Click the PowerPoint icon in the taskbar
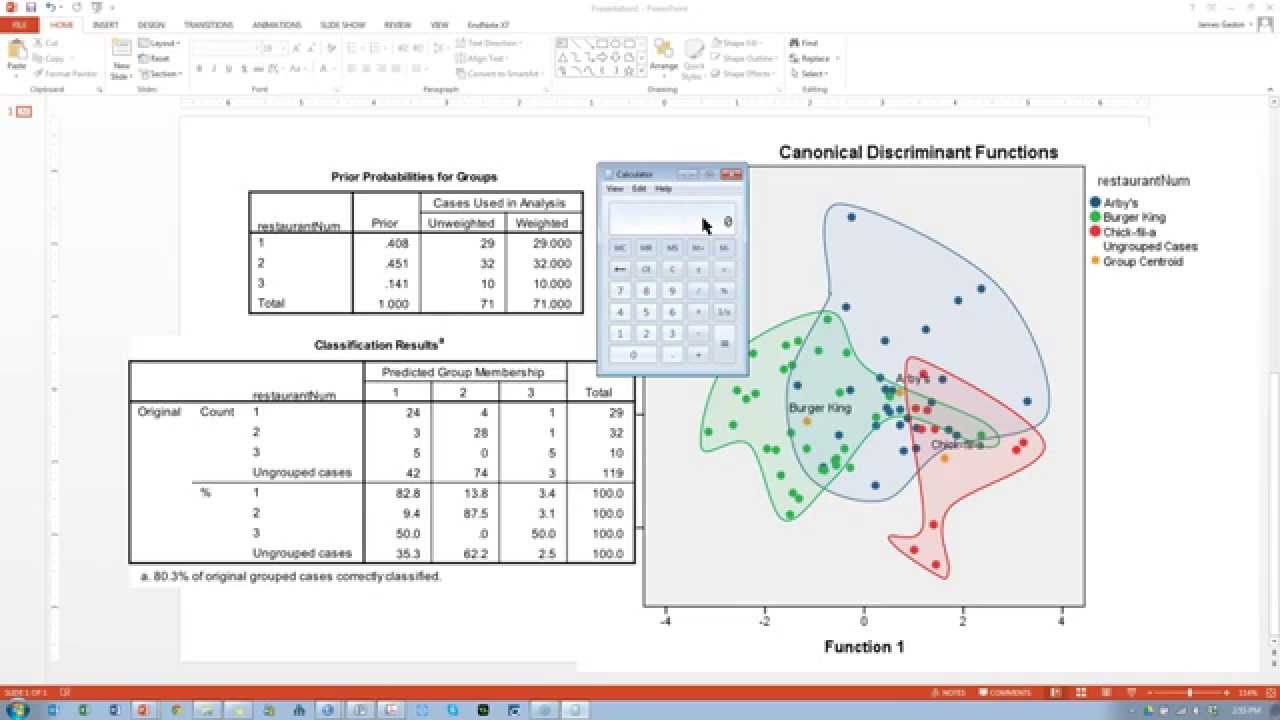Screen dimensions: 1280x720 coord(144,710)
